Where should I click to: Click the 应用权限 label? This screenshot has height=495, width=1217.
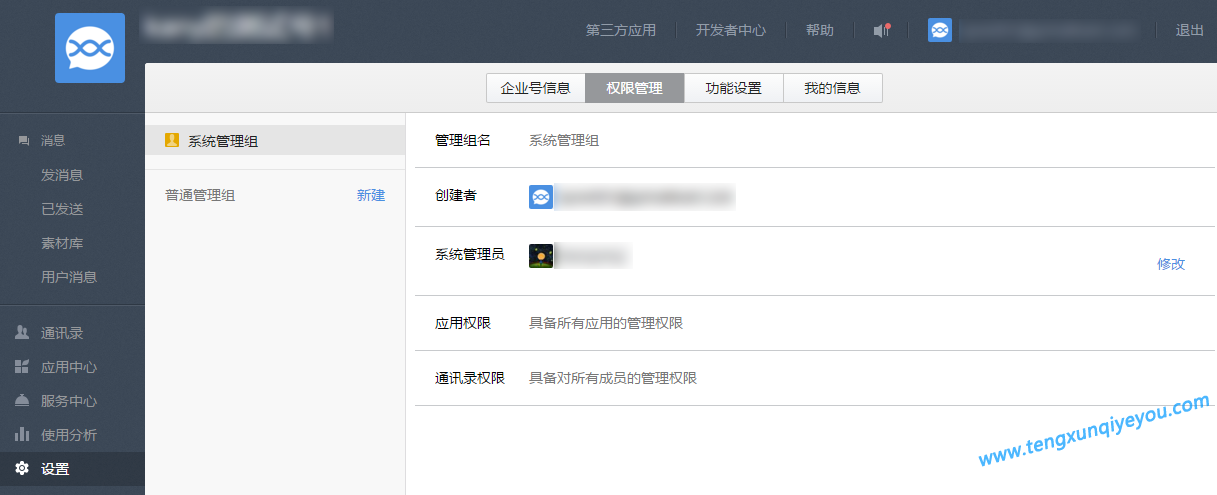pos(463,323)
